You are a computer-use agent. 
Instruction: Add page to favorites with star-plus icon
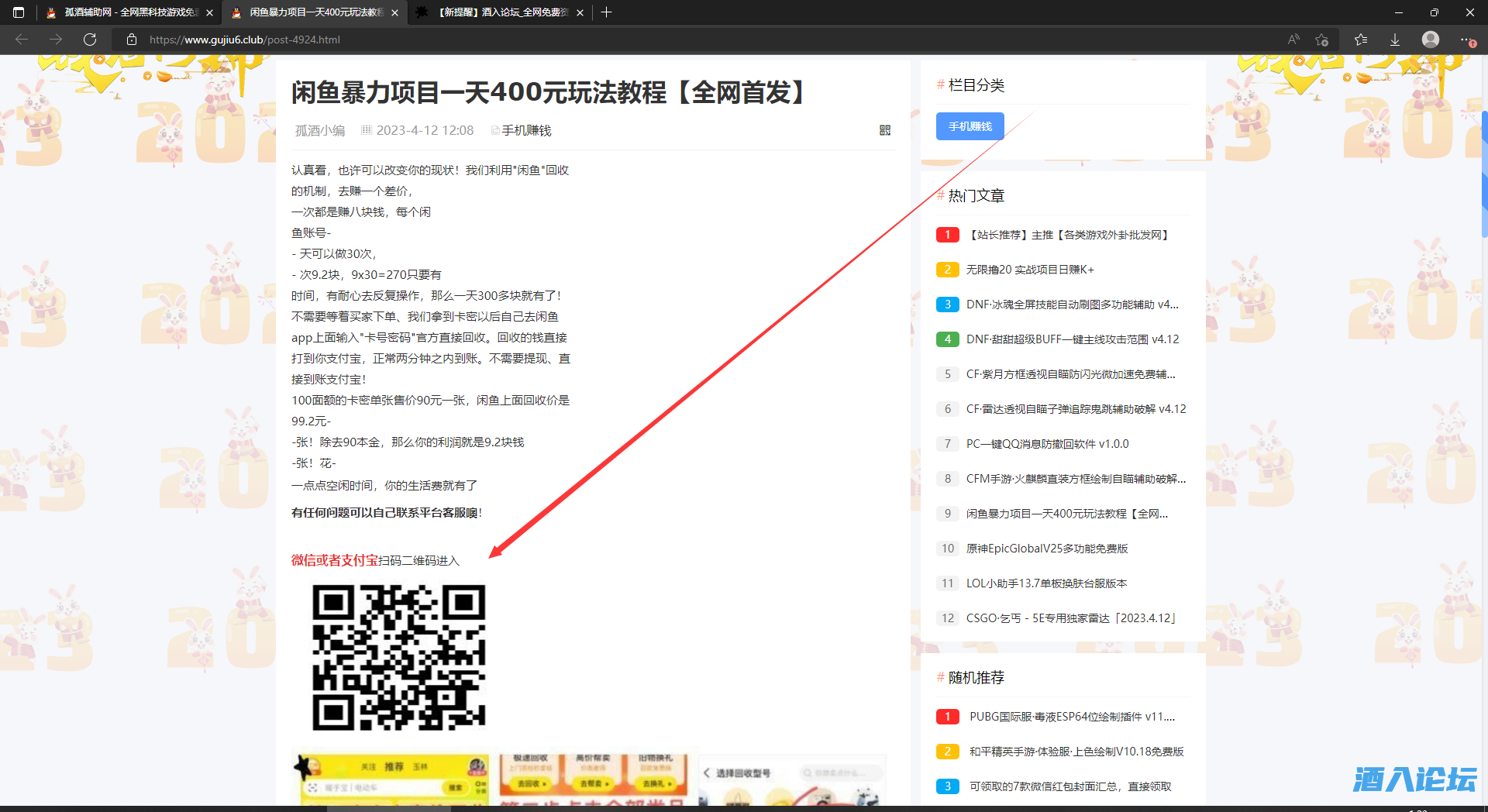tap(1322, 40)
